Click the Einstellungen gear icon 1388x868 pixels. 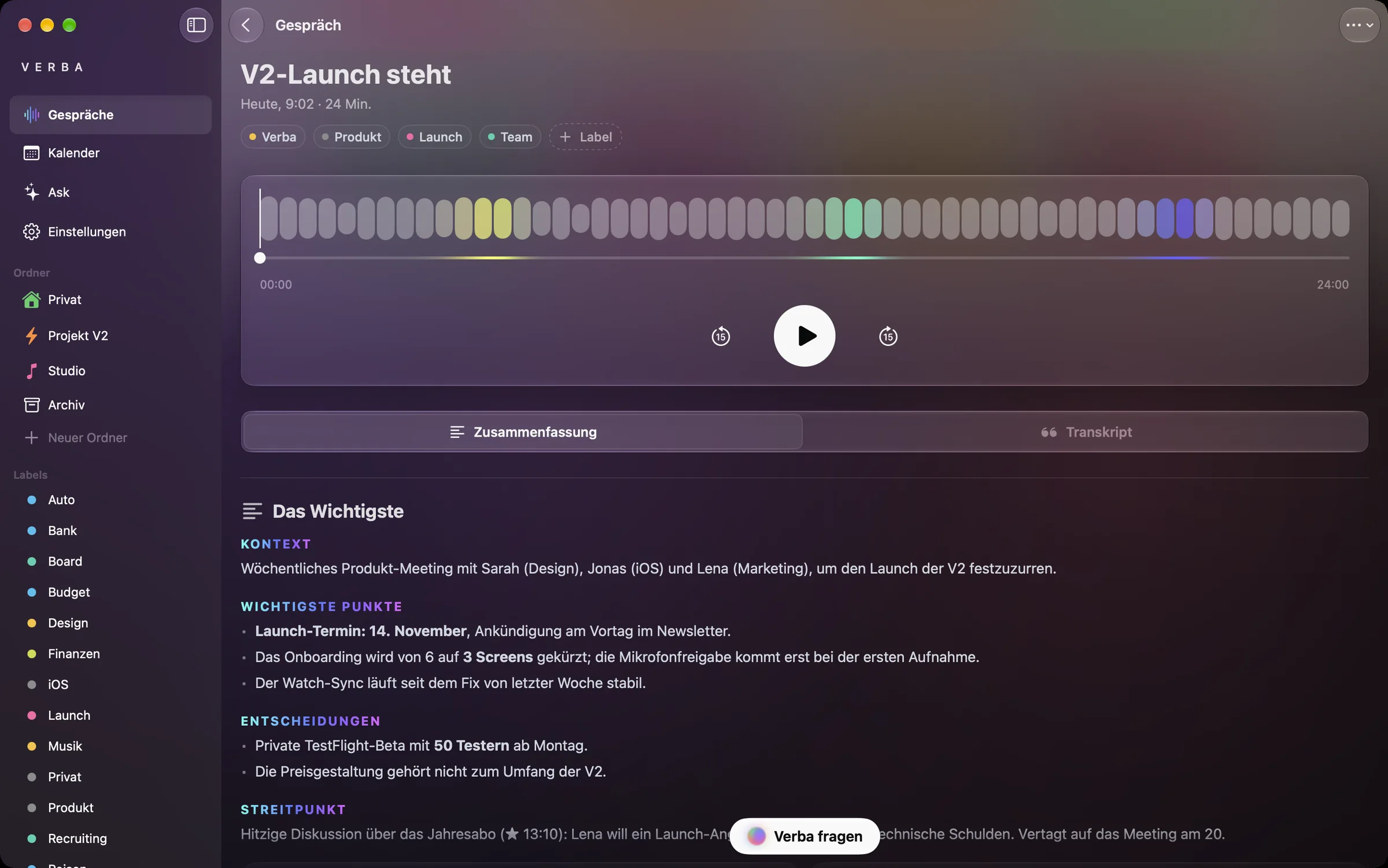[x=31, y=231]
